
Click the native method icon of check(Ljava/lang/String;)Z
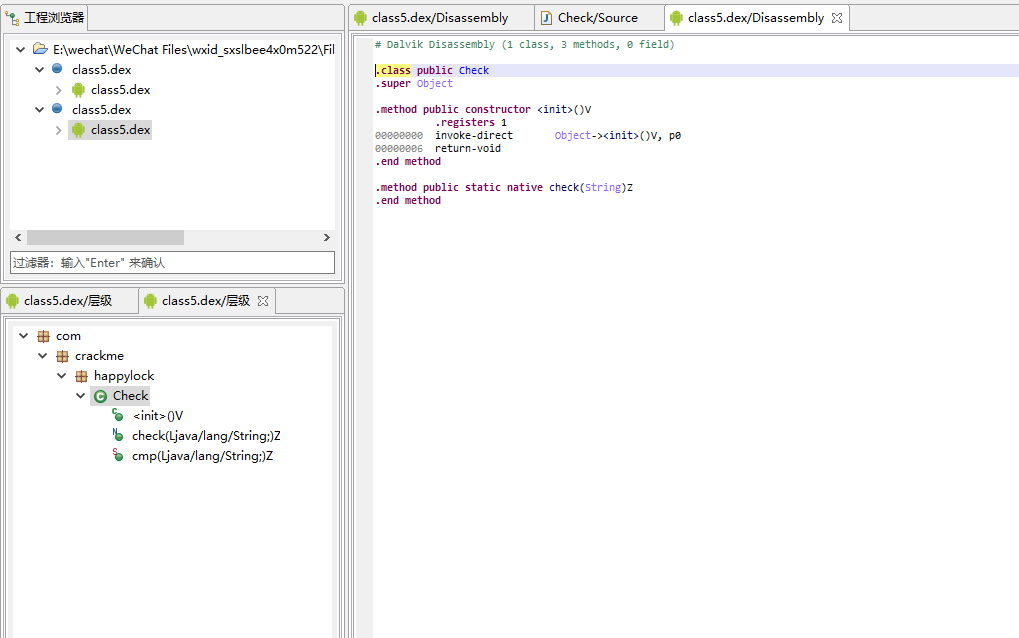[x=118, y=435]
